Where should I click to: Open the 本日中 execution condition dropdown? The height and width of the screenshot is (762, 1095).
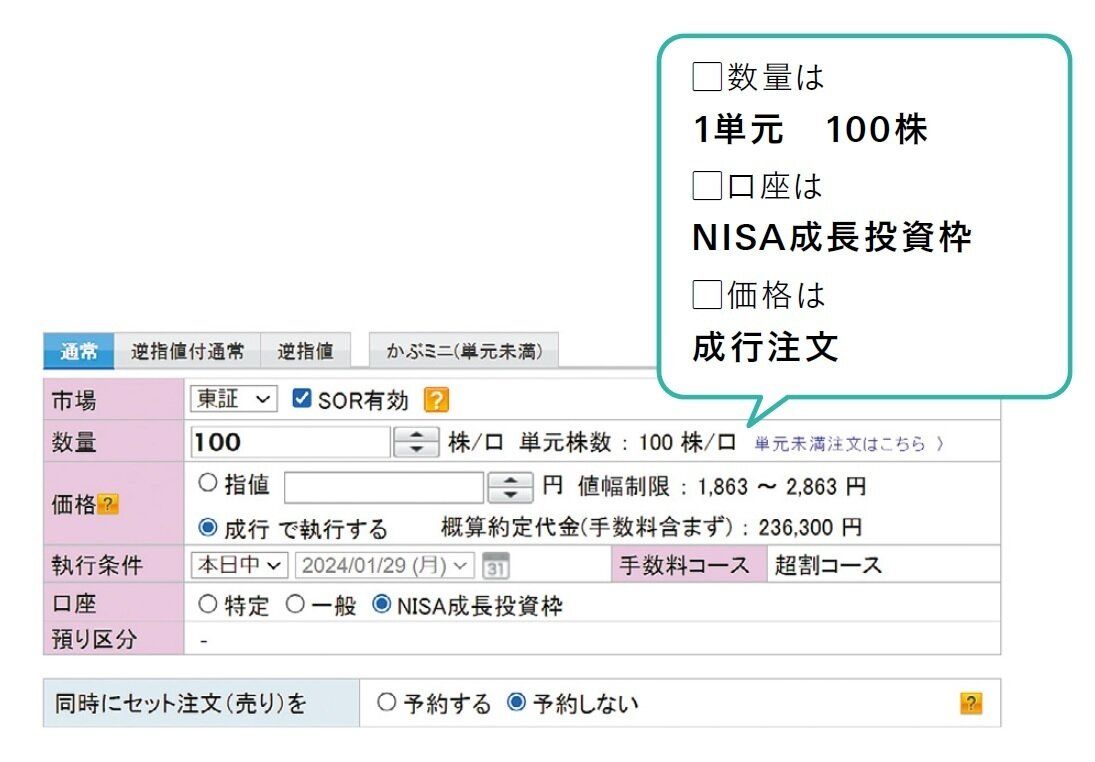[240, 565]
